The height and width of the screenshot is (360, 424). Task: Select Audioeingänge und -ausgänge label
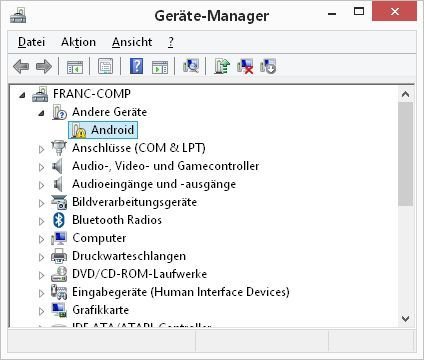point(154,184)
